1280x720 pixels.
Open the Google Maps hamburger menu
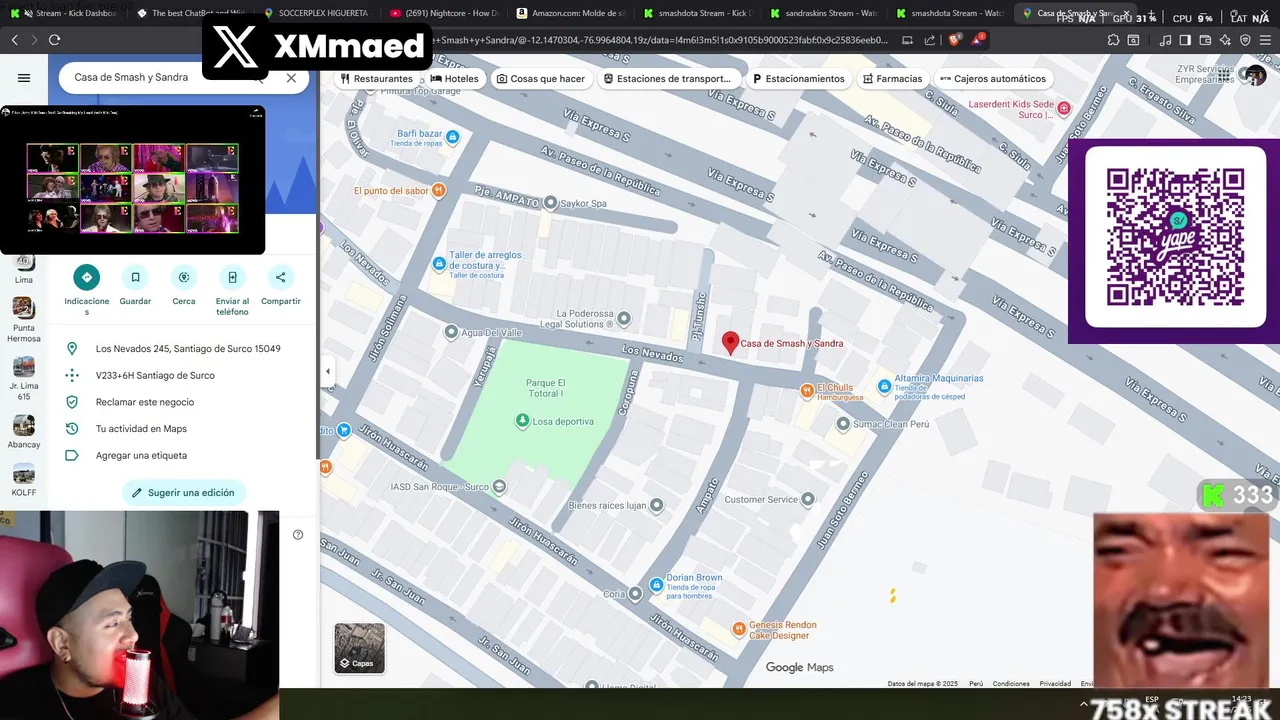pos(24,78)
